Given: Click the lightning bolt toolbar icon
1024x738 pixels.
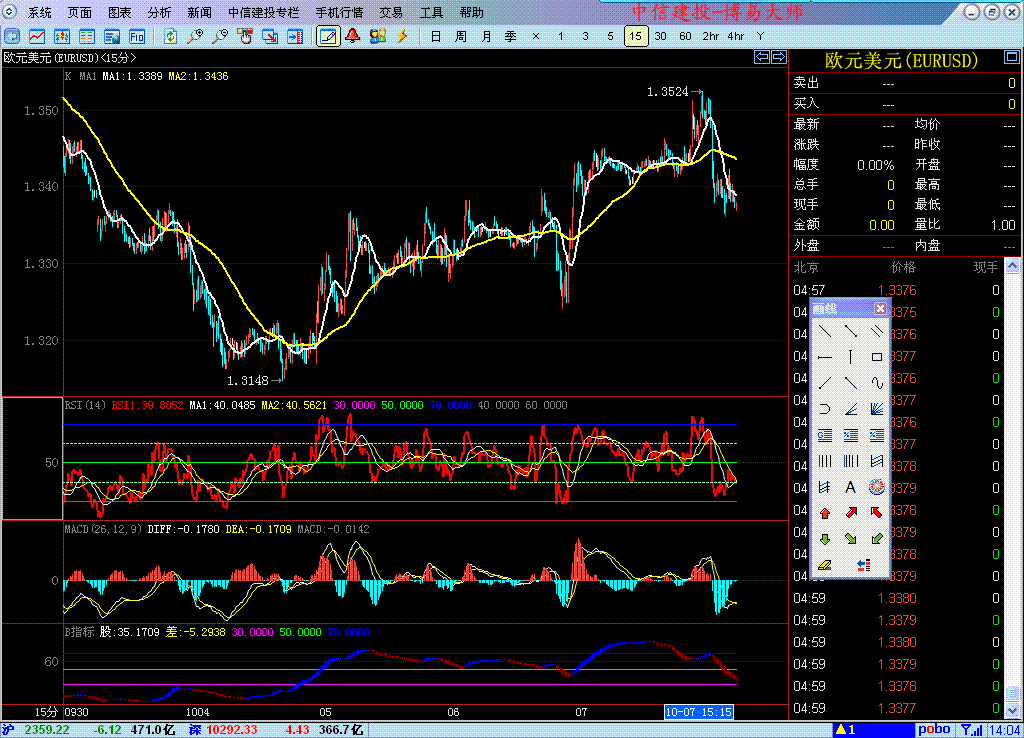Looking at the screenshot, I should [x=403, y=36].
